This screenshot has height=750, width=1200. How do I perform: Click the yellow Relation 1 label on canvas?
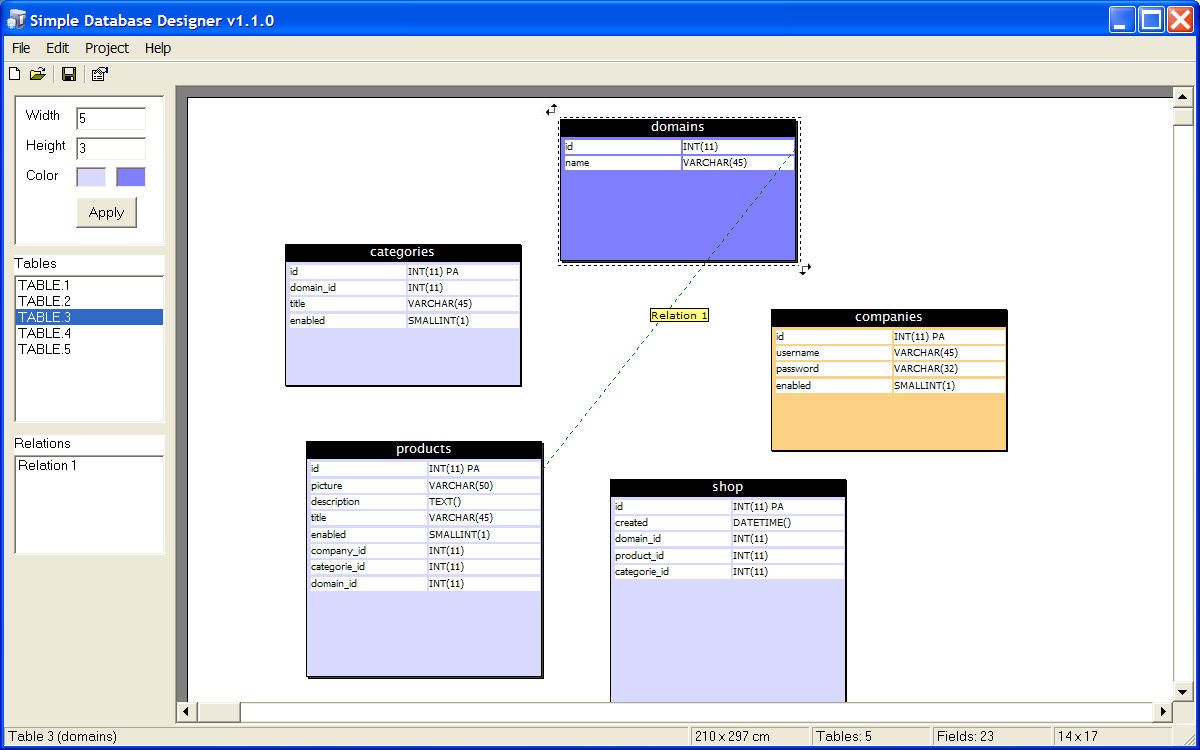point(679,316)
